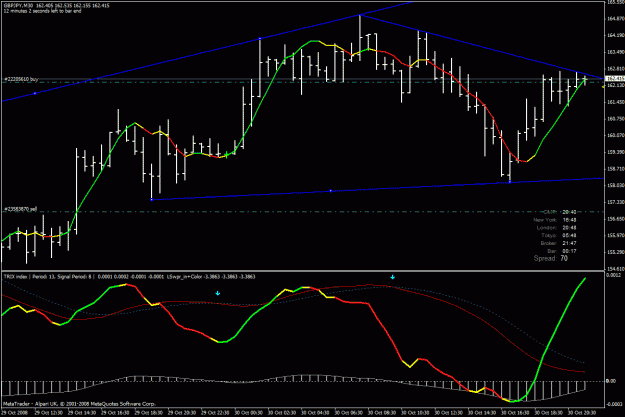This screenshot has height=417, width=625.
Task: Click the 29 Oct 14:30 time axis label
Action: [82, 413]
